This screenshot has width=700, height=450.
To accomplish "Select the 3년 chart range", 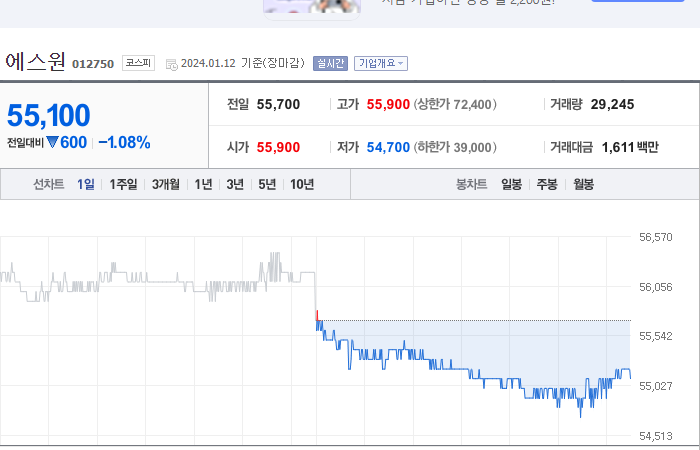I will (x=235, y=184).
